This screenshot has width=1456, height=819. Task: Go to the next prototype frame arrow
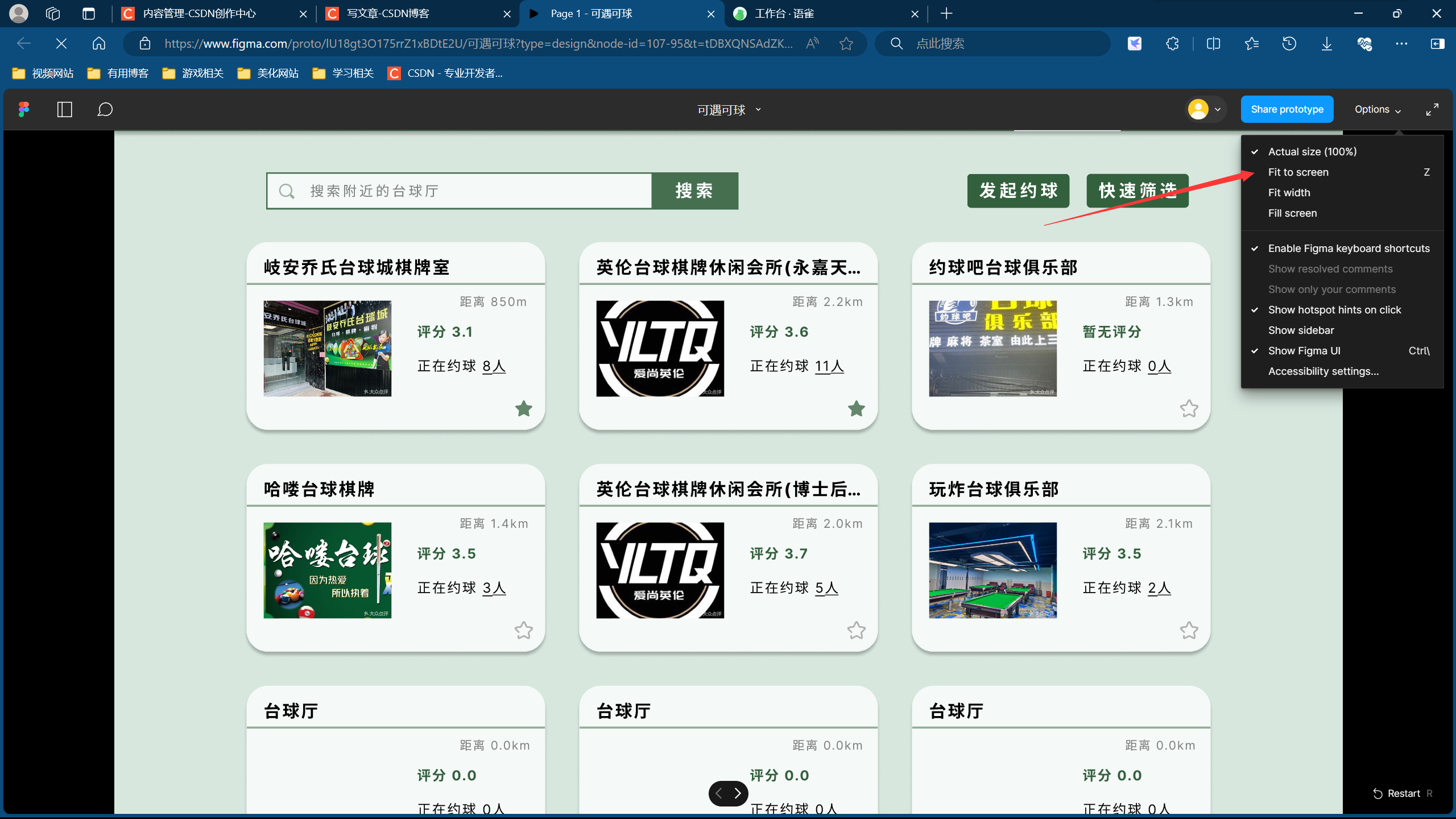[738, 793]
